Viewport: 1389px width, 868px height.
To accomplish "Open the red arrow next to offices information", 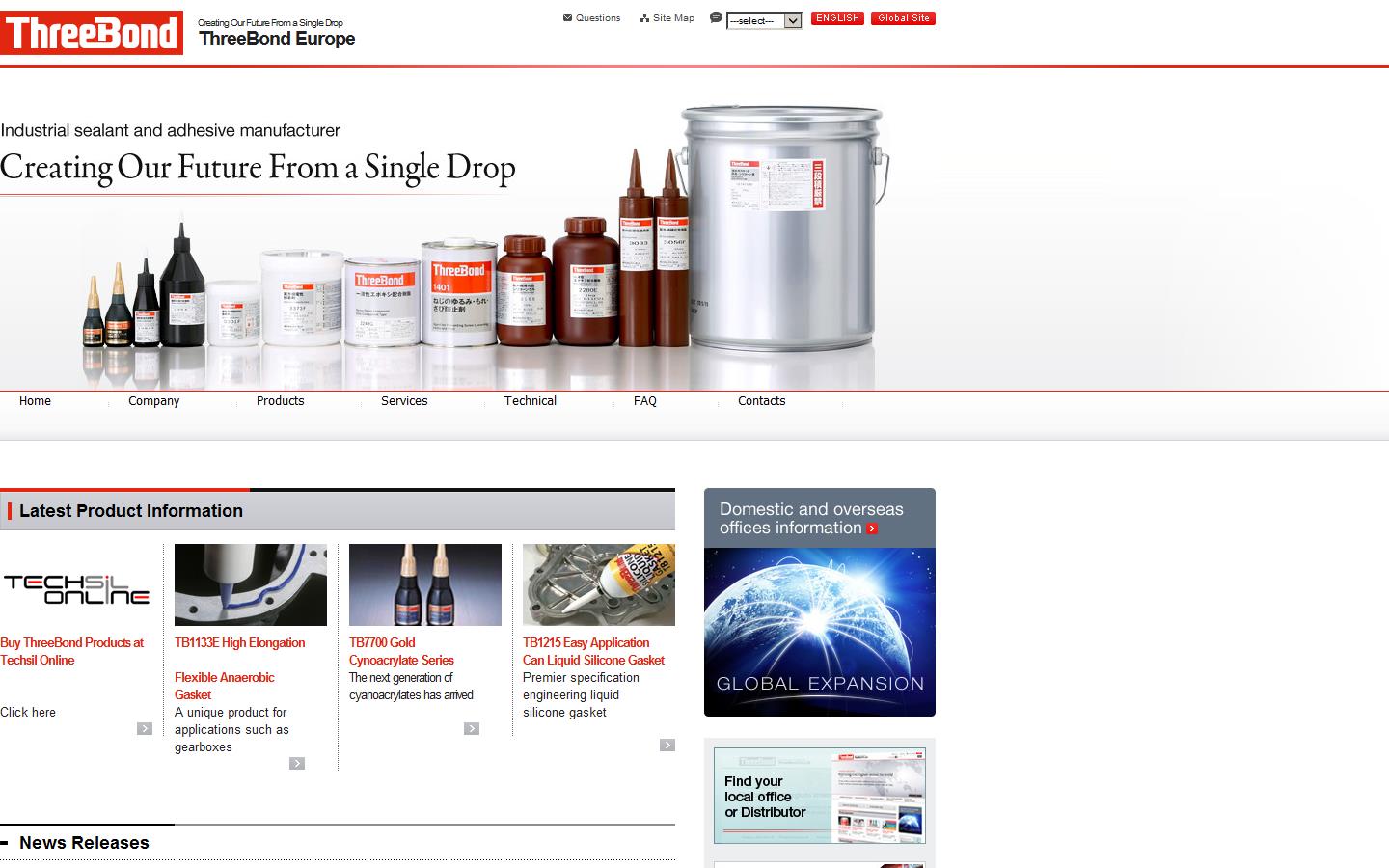I will pyautogui.click(x=873, y=529).
